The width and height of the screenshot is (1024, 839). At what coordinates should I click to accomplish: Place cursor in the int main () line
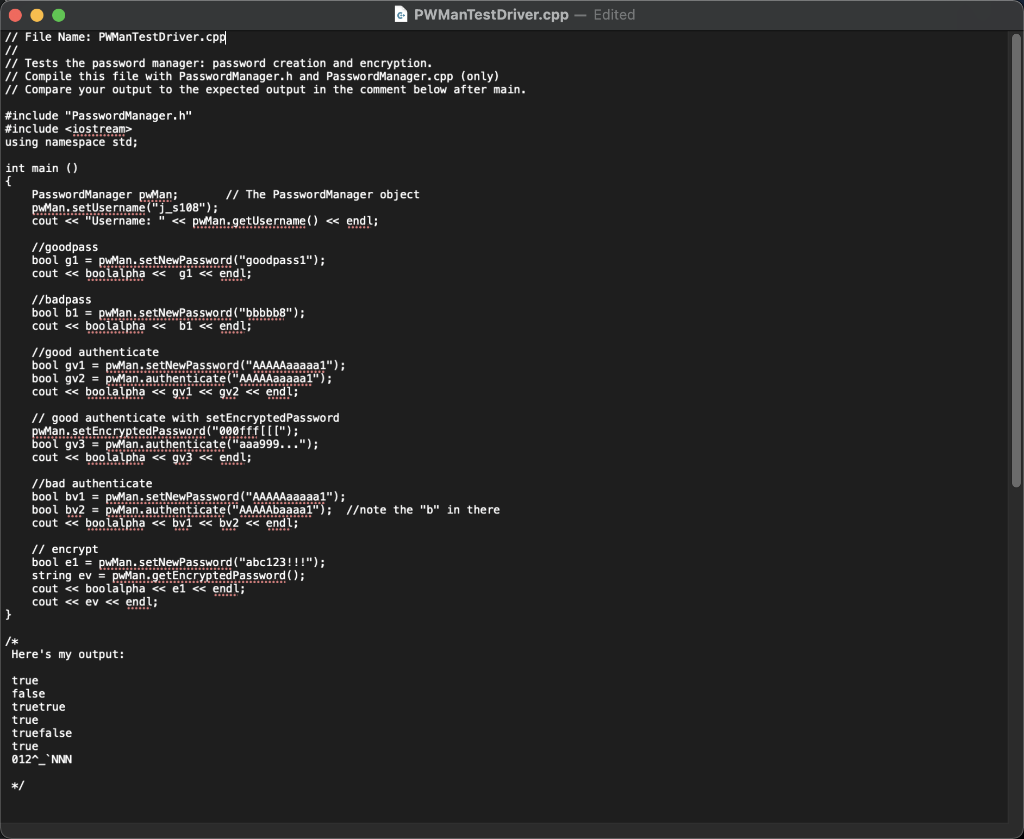(x=40, y=168)
